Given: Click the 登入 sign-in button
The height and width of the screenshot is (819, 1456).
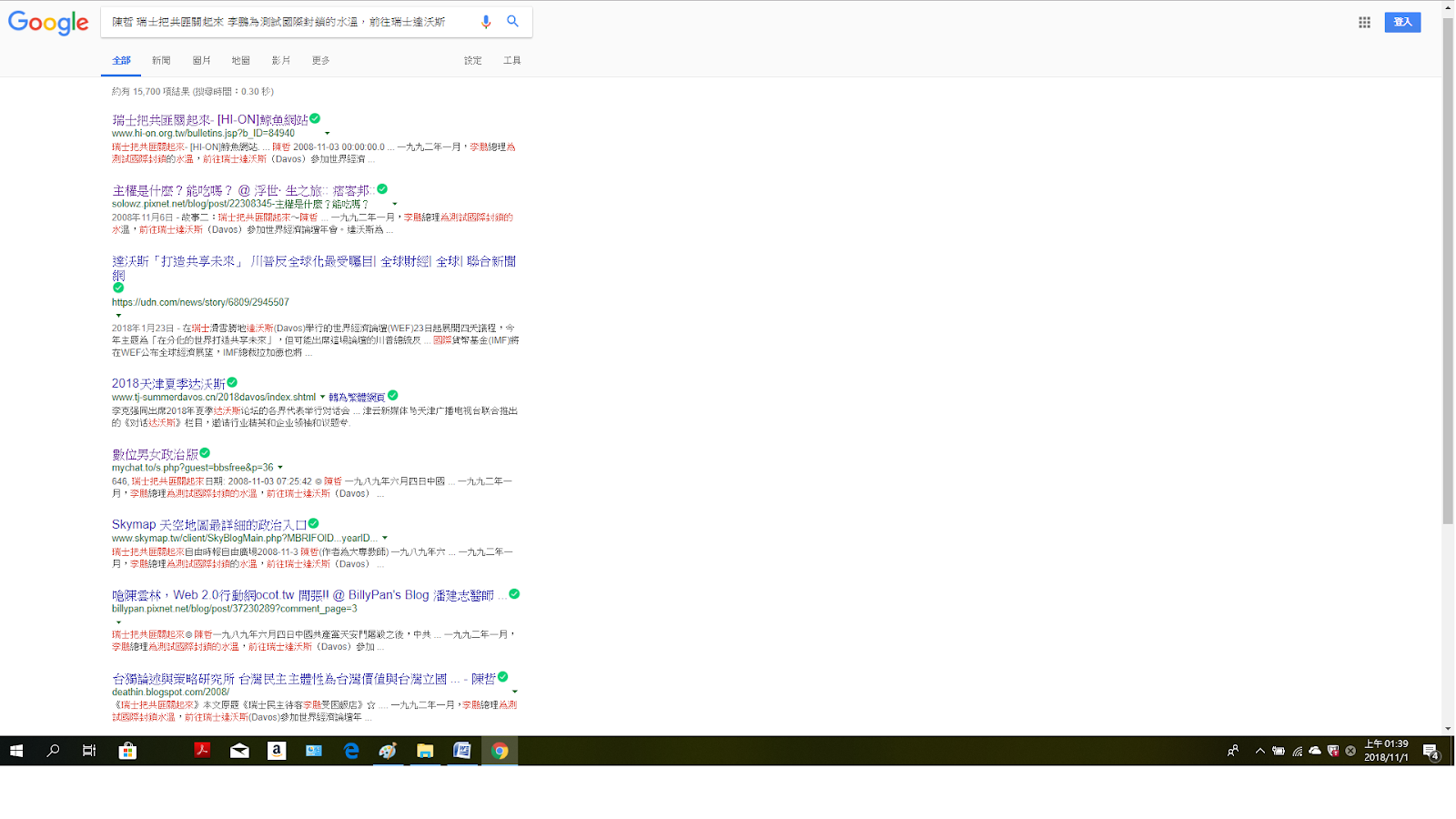Looking at the screenshot, I should (x=1402, y=22).
